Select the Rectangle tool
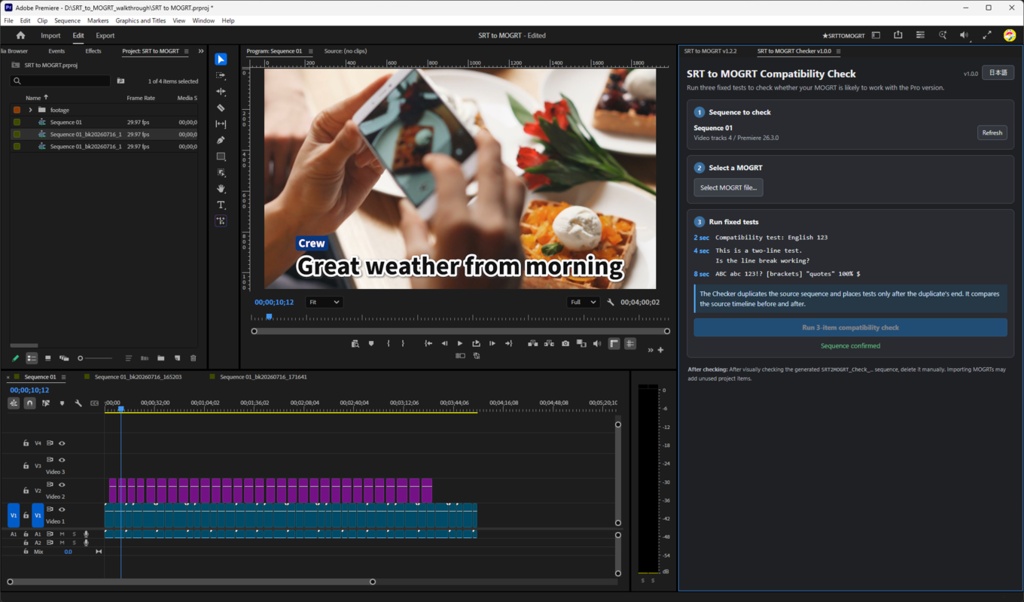Image resolution: width=1024 pixels, height=602 pixels. 221,157
